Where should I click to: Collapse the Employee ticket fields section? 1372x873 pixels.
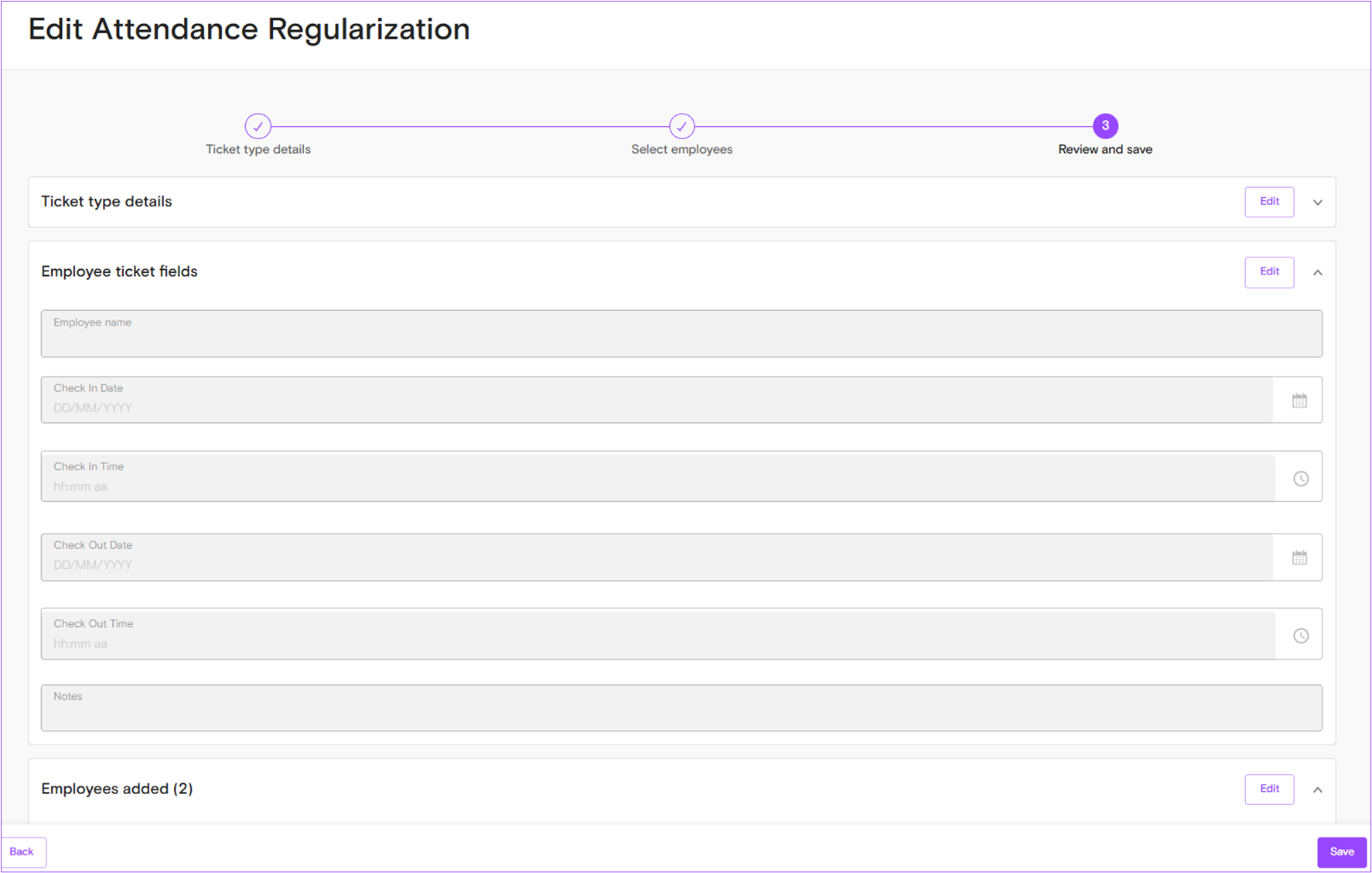click(1317, 273)
